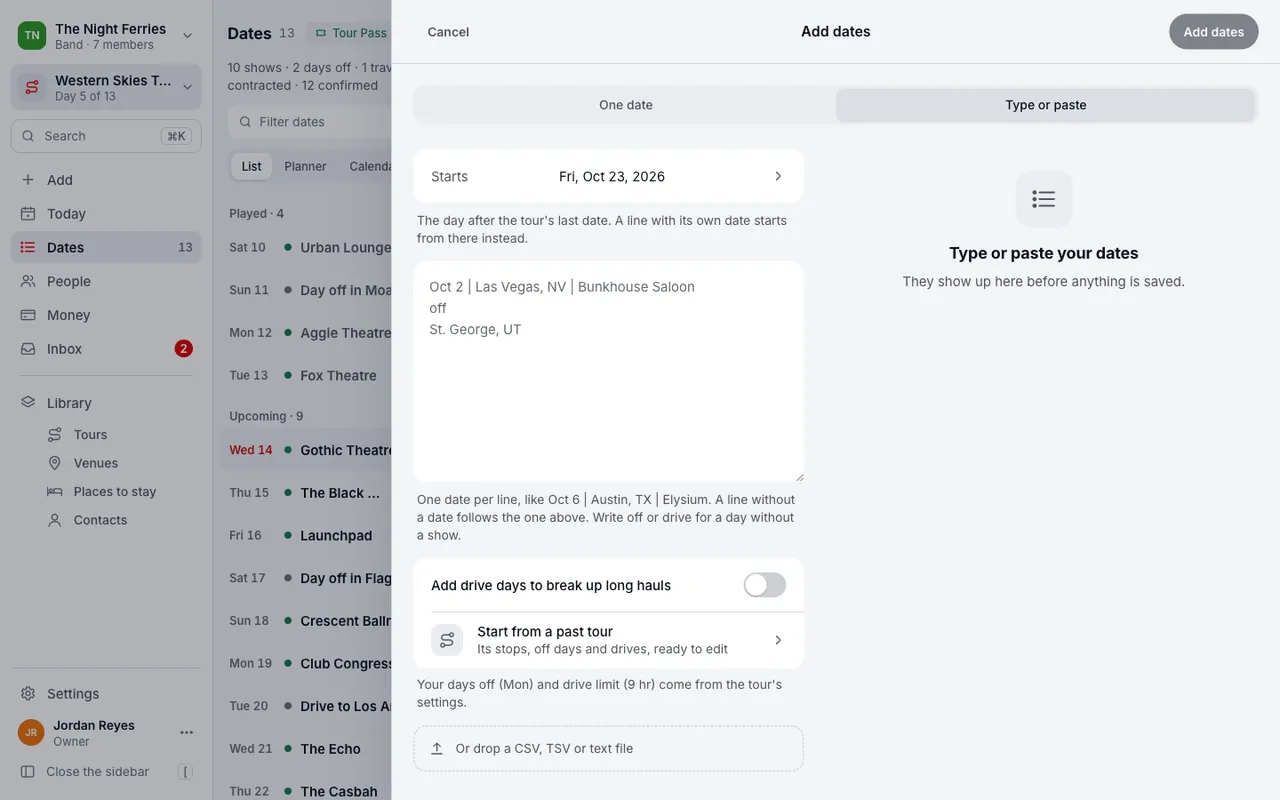
Task: Open the Starts date chevron
Action: (x=778, y=176)
